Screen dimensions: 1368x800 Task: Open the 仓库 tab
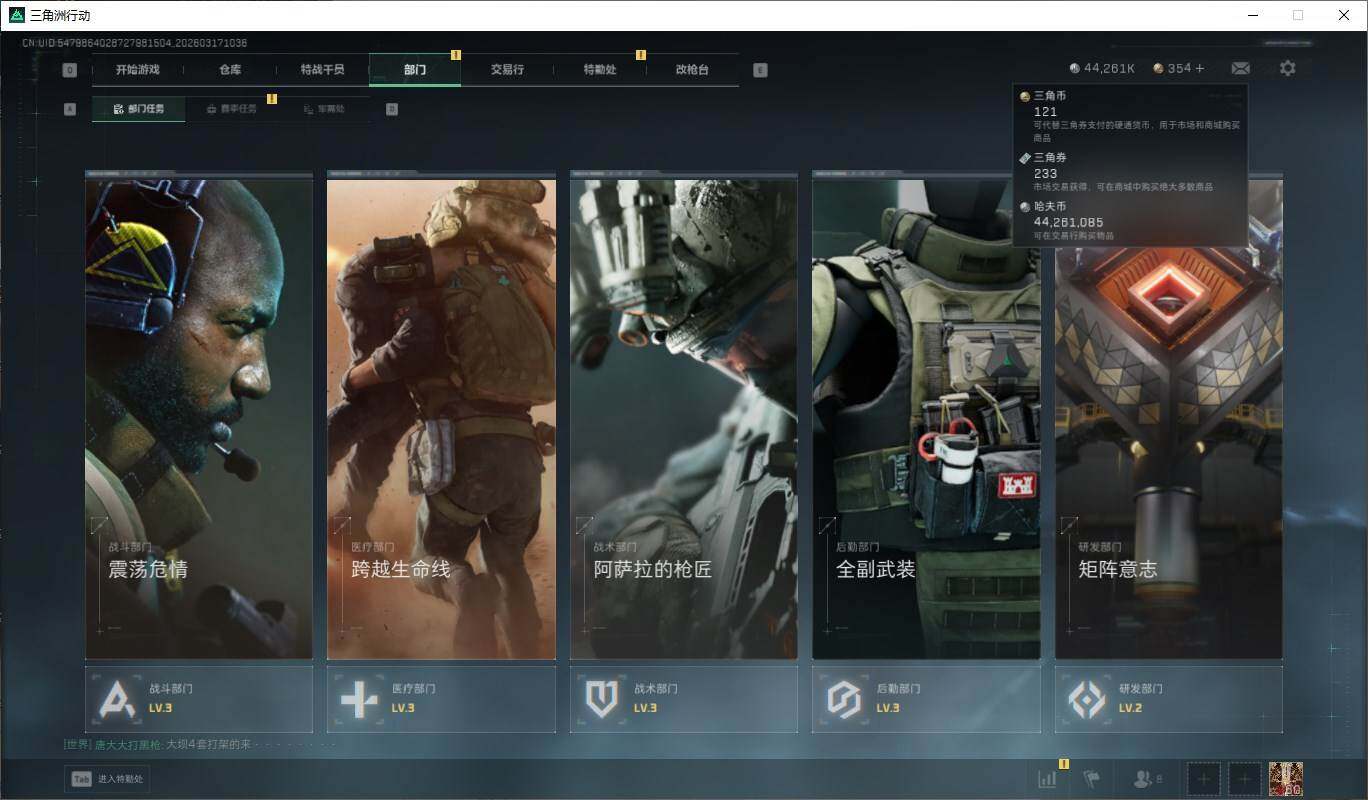click(x=230, y=70)
